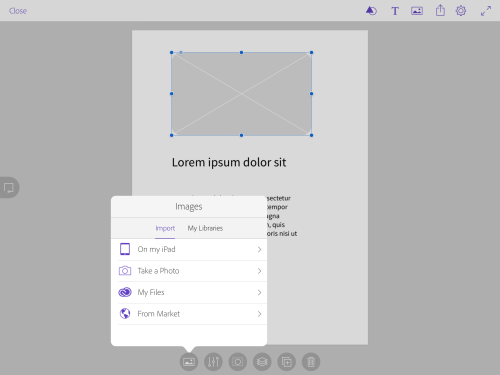The height and width of the screenshot is (375, 500).
Task: Open the share export icon
Action: pos(440,10)
